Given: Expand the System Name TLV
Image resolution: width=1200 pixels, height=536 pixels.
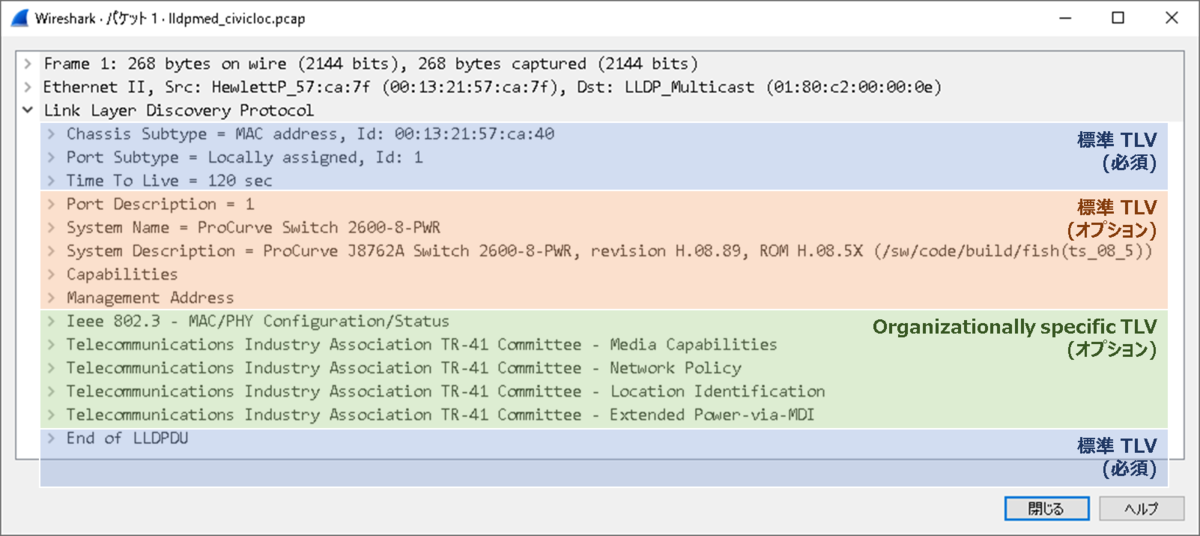Looking at the screenshot, I should click(51, 227).
